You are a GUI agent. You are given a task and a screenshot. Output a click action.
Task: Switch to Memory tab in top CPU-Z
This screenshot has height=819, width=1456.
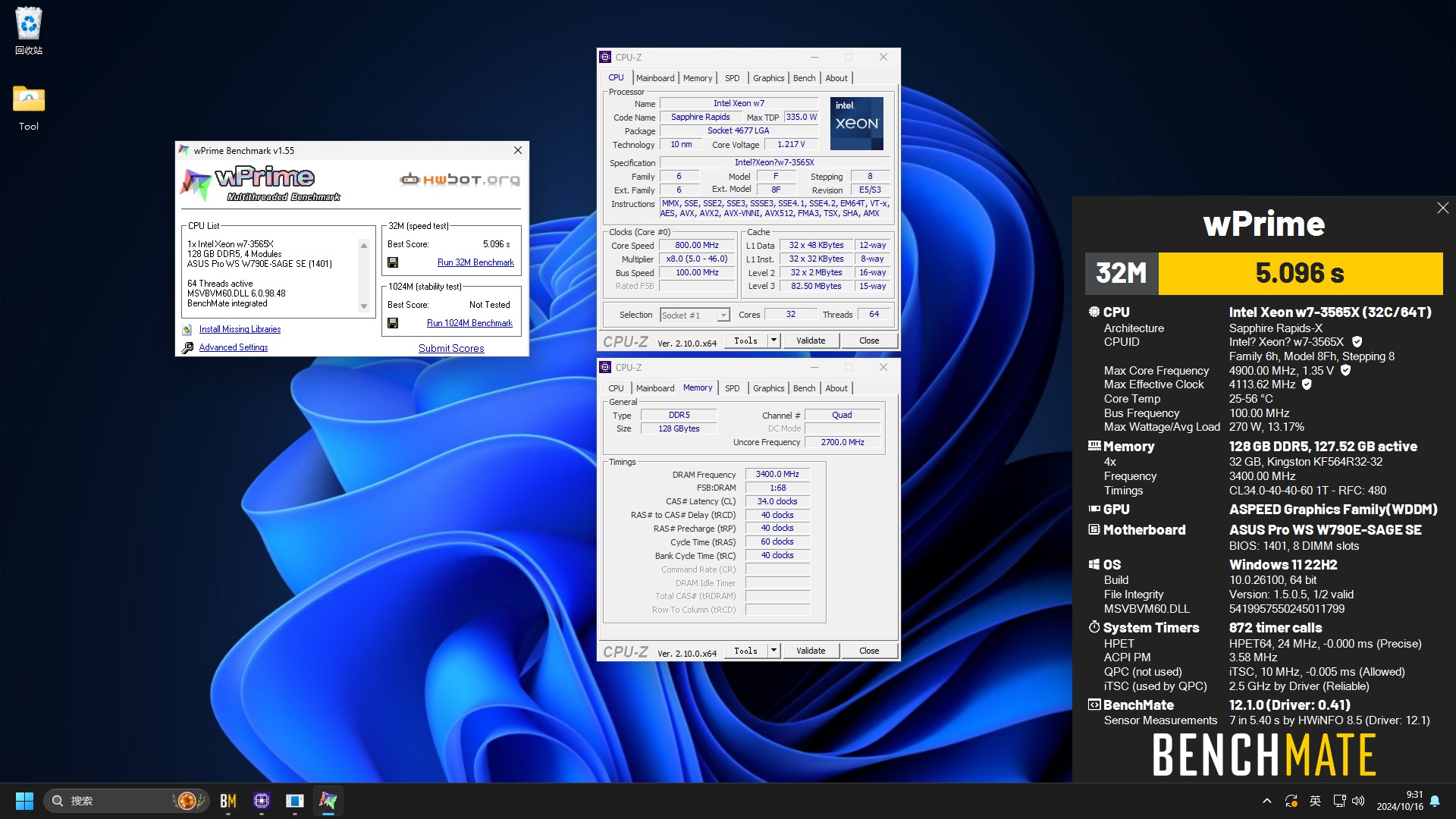697,78
